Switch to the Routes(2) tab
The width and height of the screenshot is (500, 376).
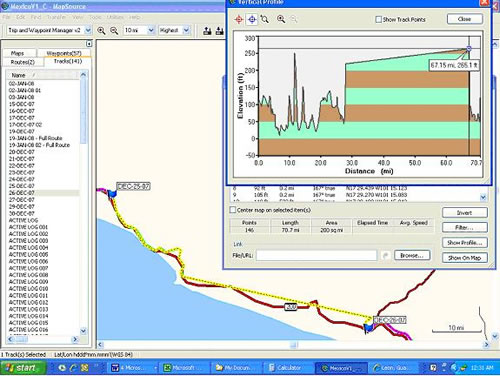coord(23,62)
